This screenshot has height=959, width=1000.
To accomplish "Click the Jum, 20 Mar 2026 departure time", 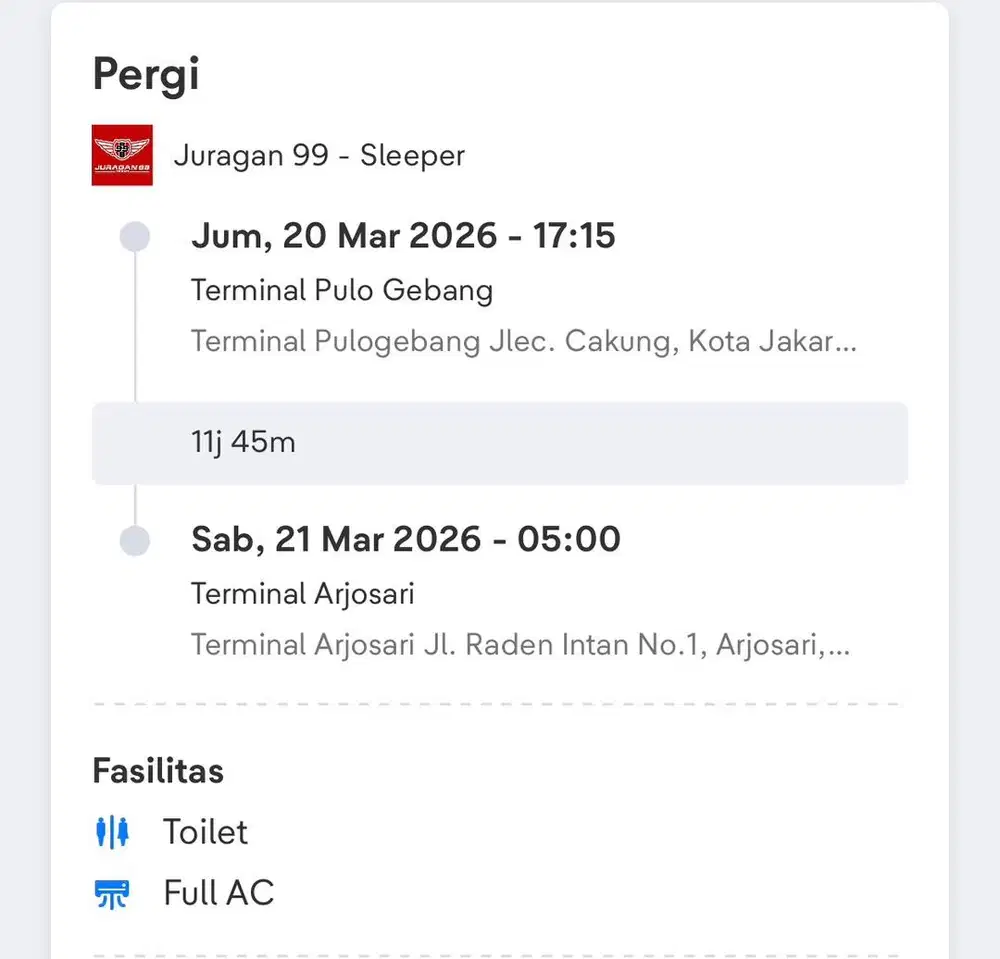I will (403, 236).
